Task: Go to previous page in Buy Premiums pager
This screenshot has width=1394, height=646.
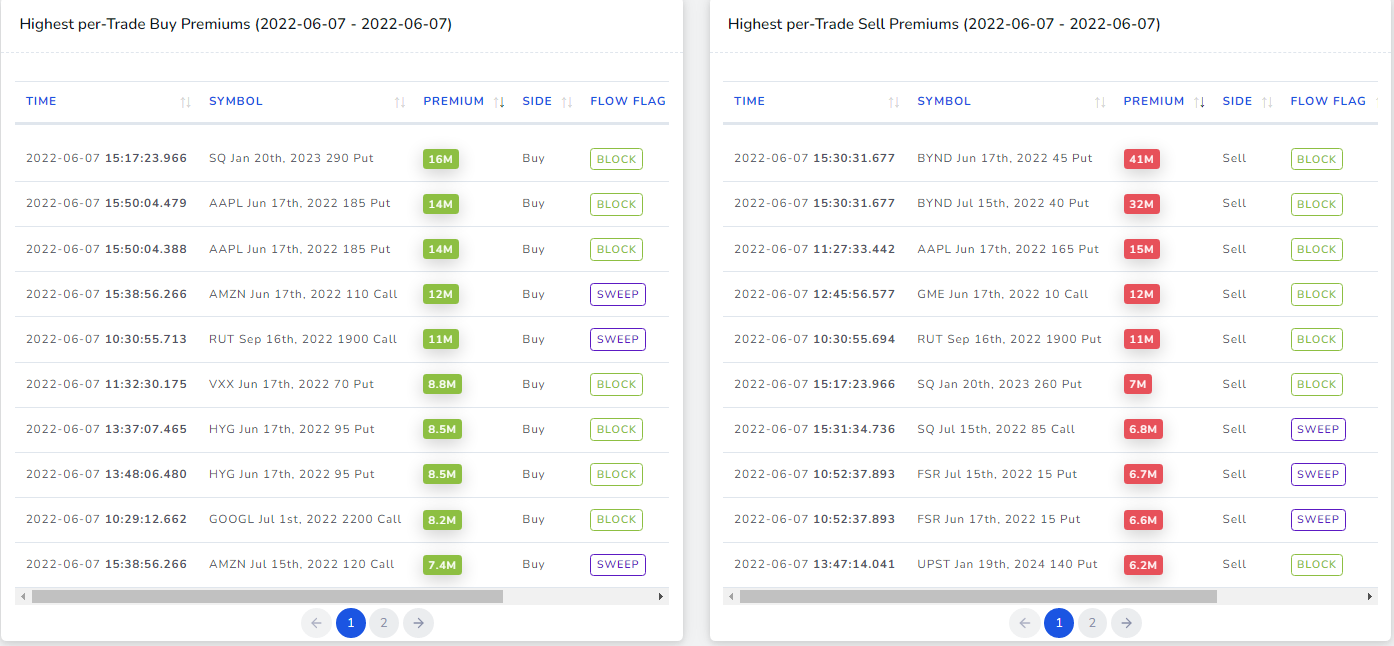Action: click(x=316, y=623)
